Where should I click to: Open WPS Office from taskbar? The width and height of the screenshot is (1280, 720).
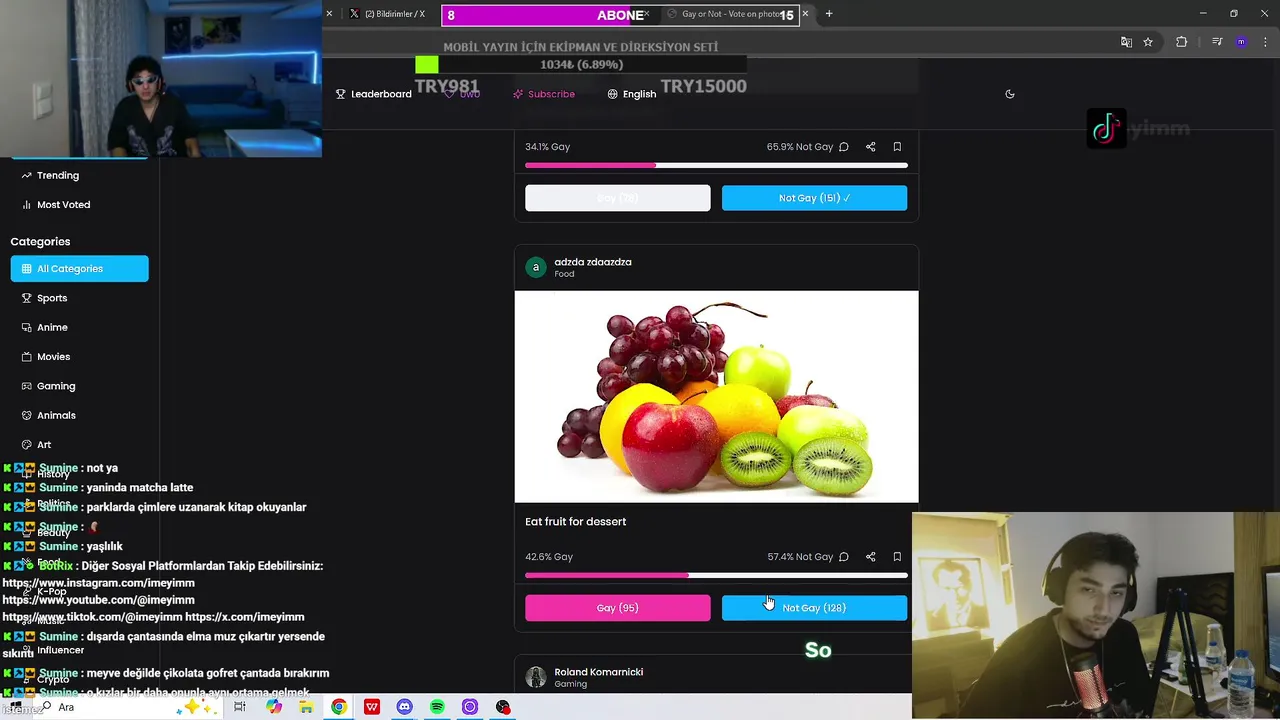(x=372, y=707)
